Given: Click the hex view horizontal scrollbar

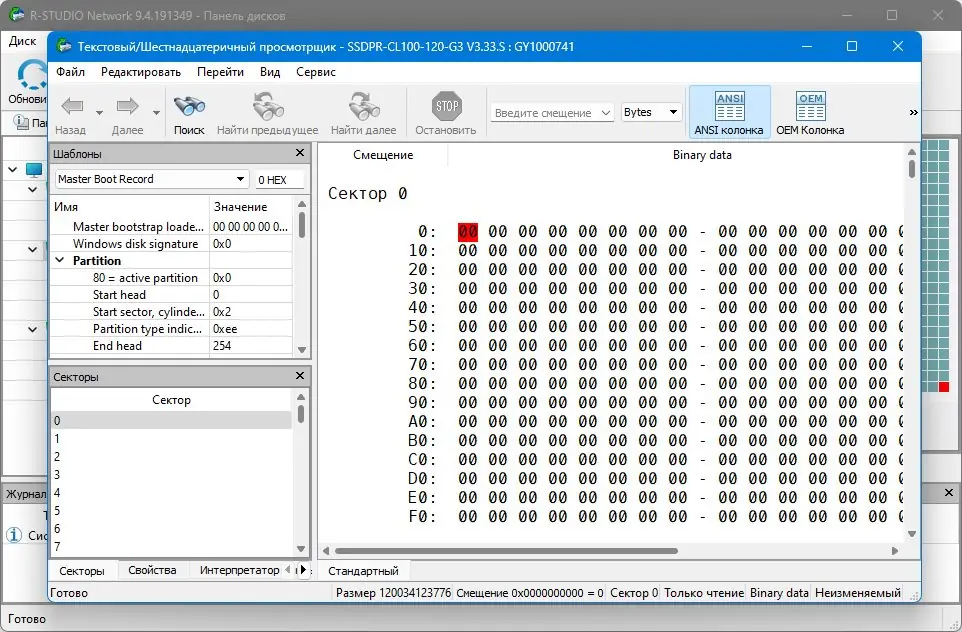Looking at the screenshot, I should (x=507, y=550).
